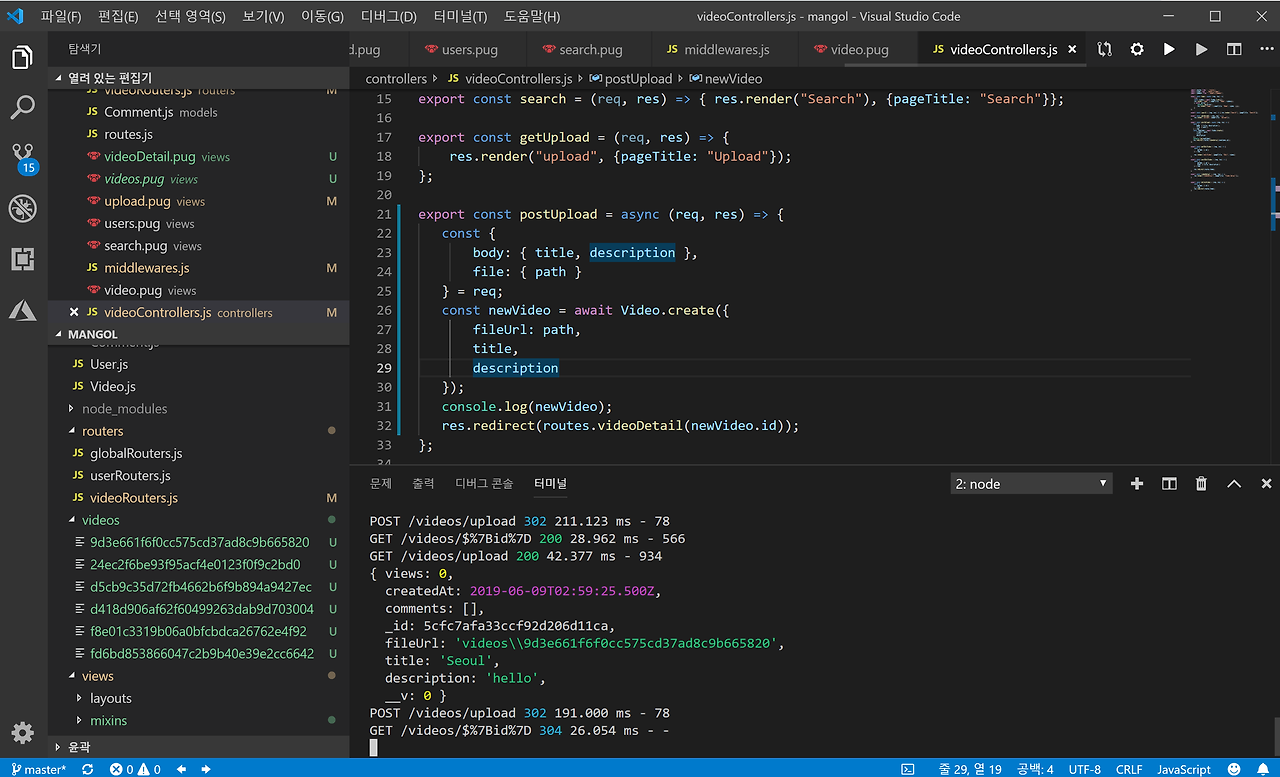Screen dimensions: 1280x777
Task: Maximize the terminal panel using the up chevron
Action: coord(1234,484)
